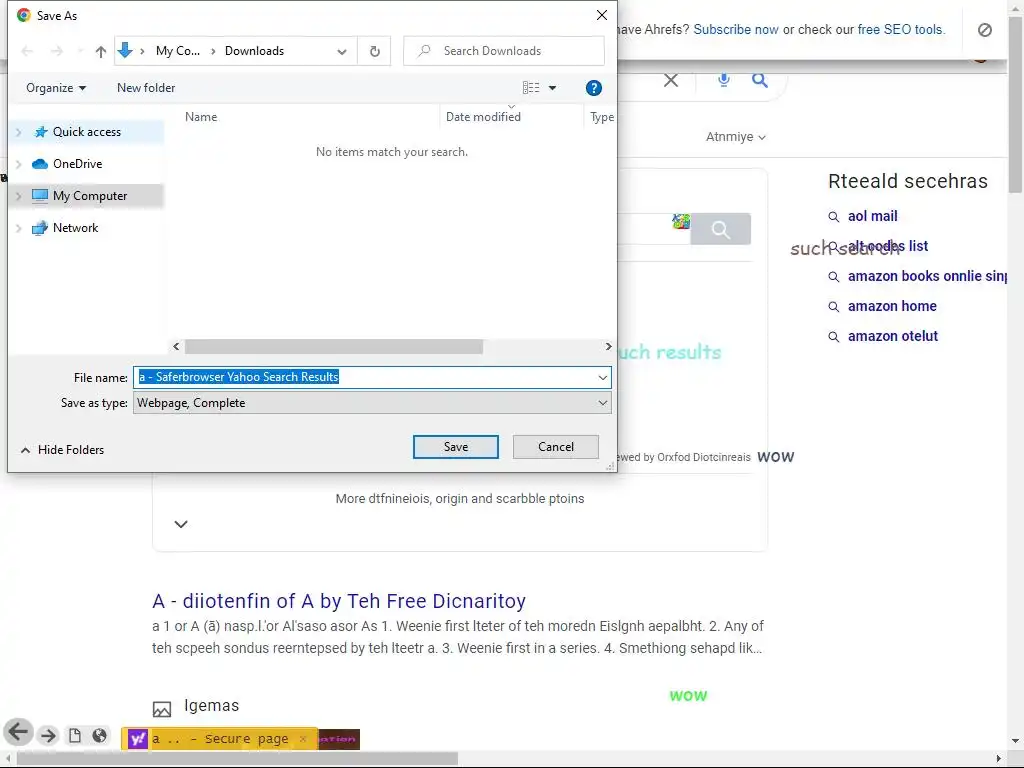1024x768 pixels.
Task: Close the Secure page tab at bottom
Action: (302, 739)
